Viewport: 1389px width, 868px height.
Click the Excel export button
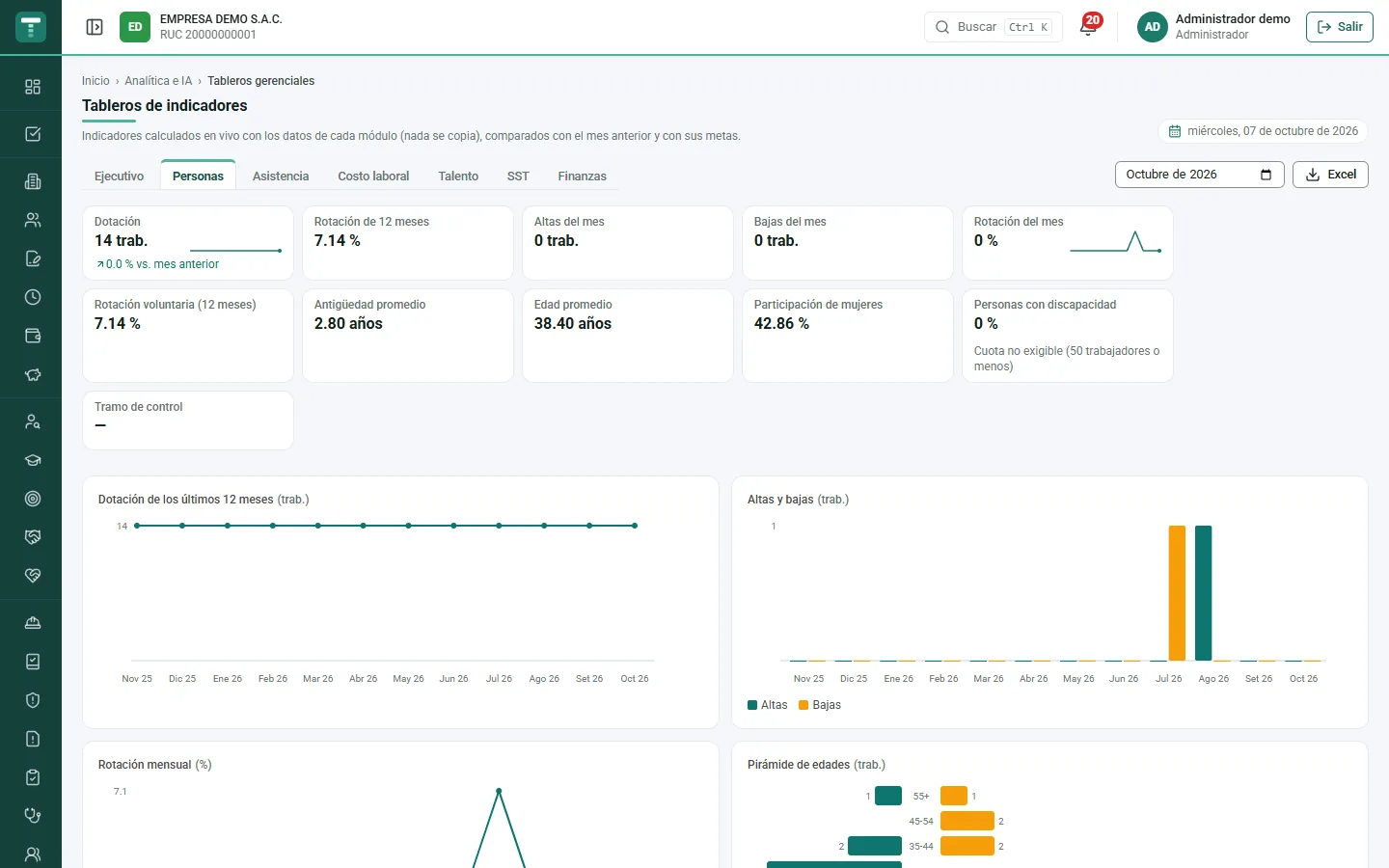pyautogui.click(x=1330, y=175)
